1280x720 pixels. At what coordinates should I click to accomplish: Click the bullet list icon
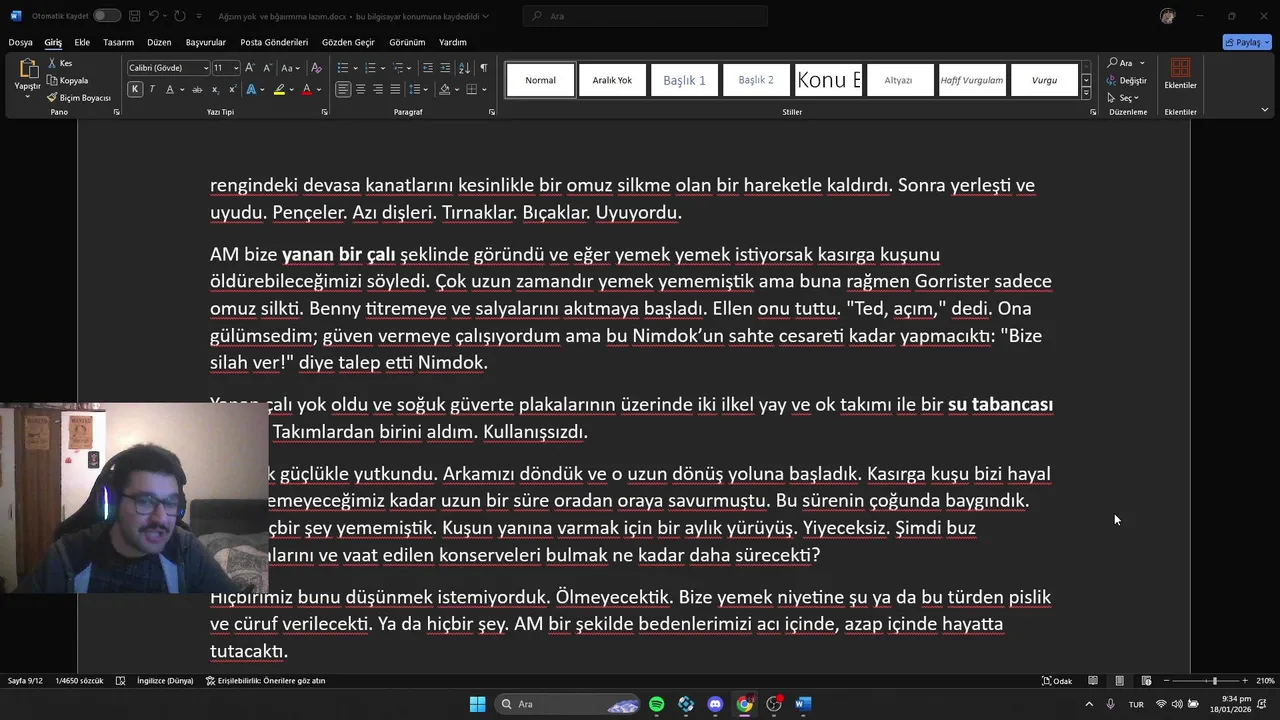point(342,68)
